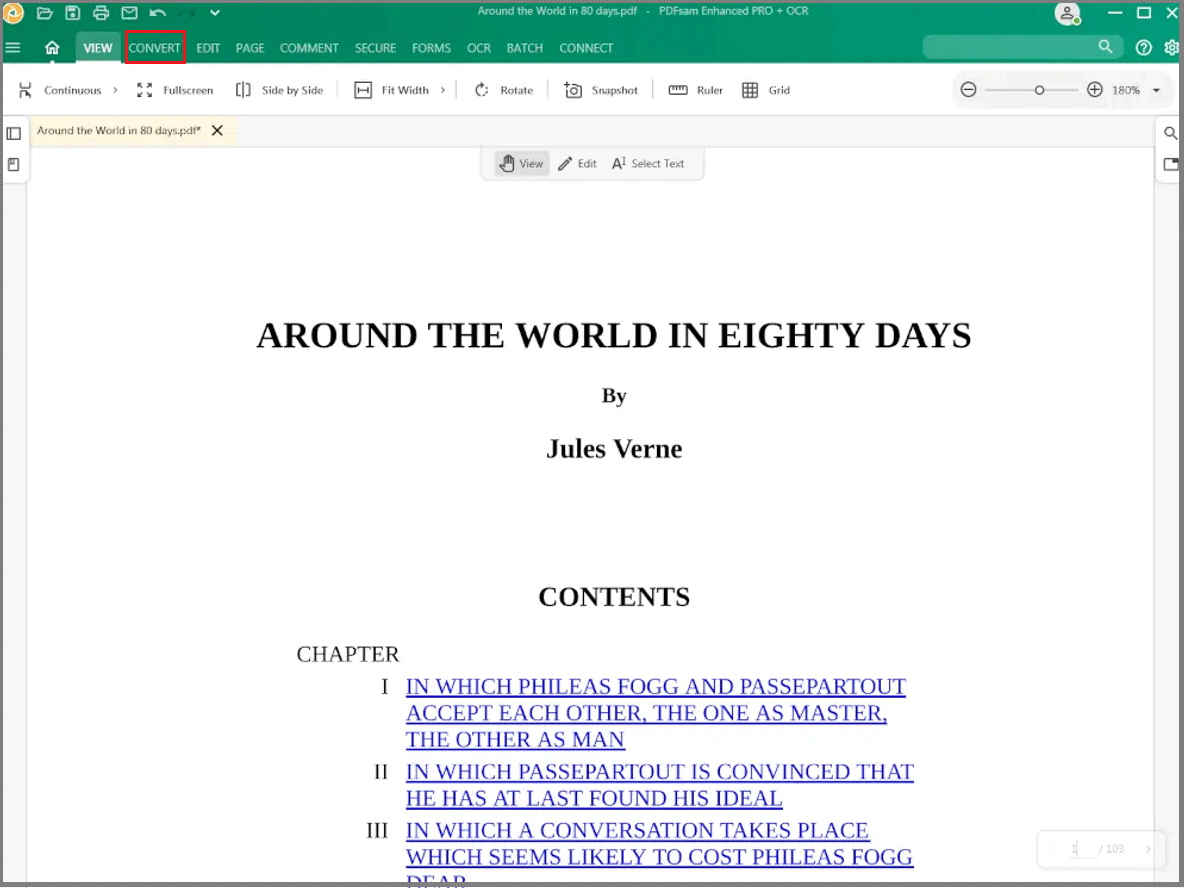The image size is (1184, 888).
Task: Click the Snapshot camera icon
Action: [x=573, y=90]
